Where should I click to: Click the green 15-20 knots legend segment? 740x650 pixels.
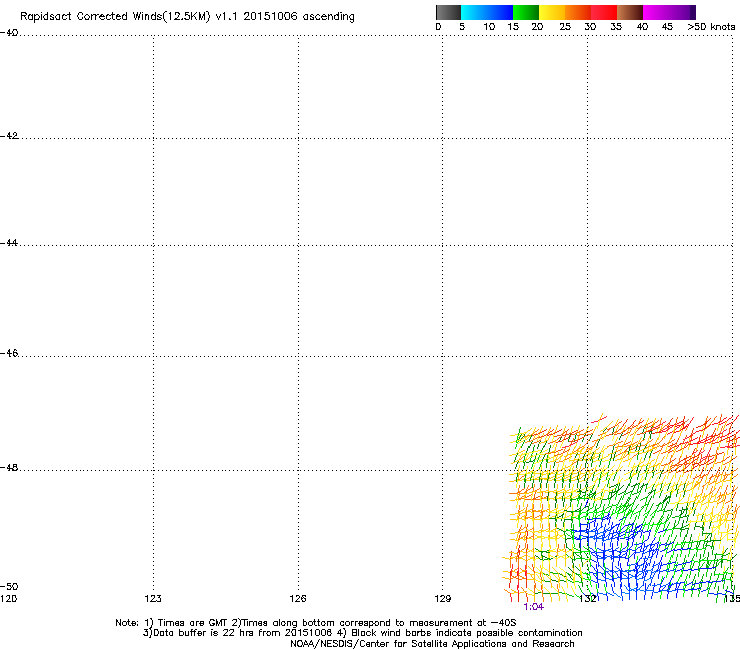click(x=526, y=12)
